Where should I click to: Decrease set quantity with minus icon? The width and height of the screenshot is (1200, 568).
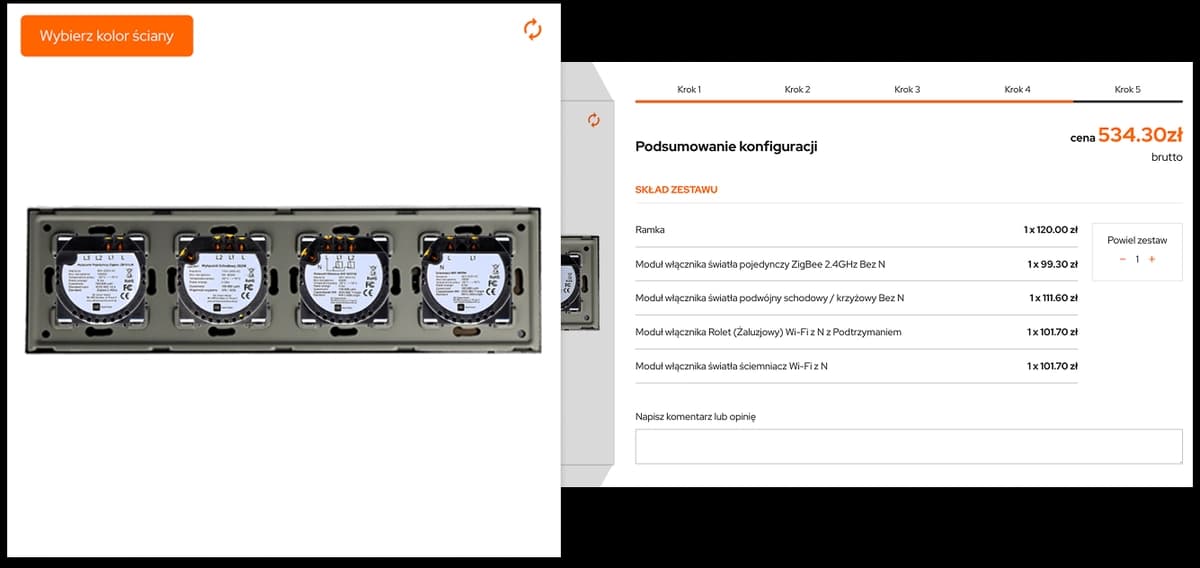pyautogui.click(x=1123, y=259)
